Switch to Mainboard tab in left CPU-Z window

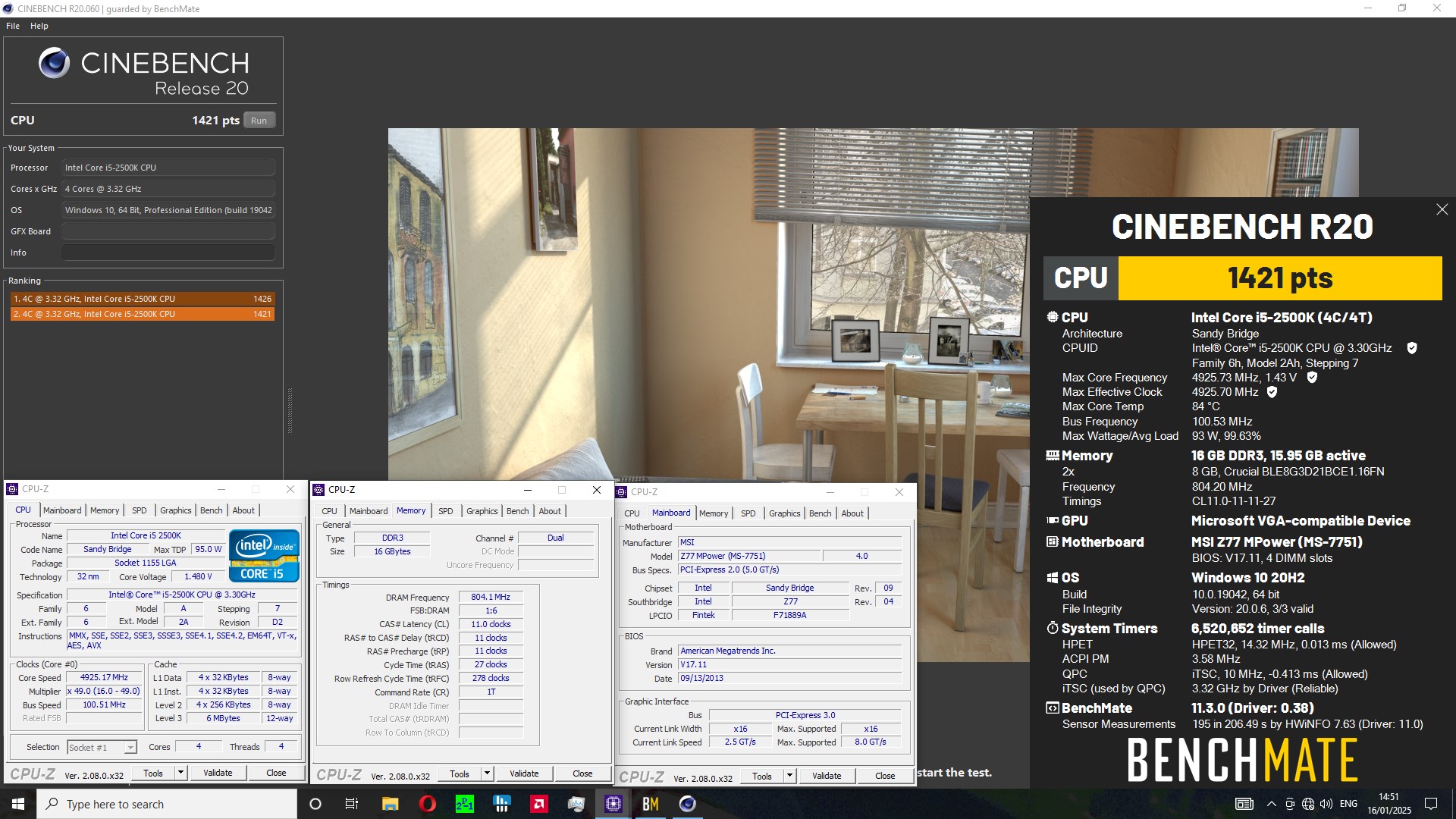click(x=62, y=510)
